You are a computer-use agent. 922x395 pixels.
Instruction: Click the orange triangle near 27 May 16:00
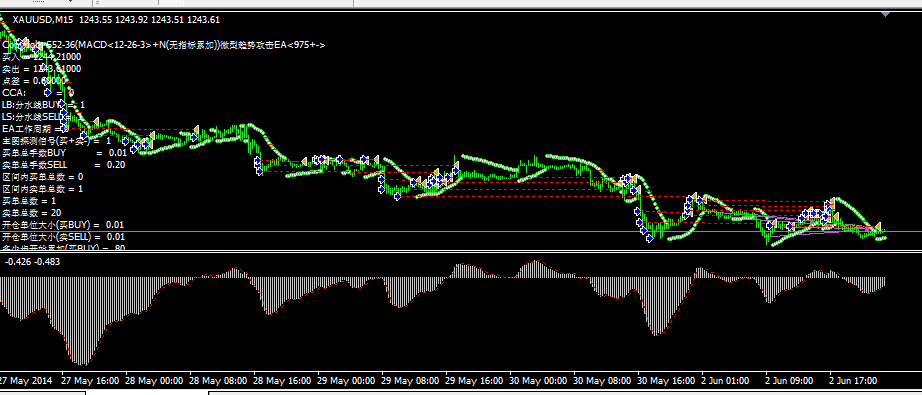[95, 121]
